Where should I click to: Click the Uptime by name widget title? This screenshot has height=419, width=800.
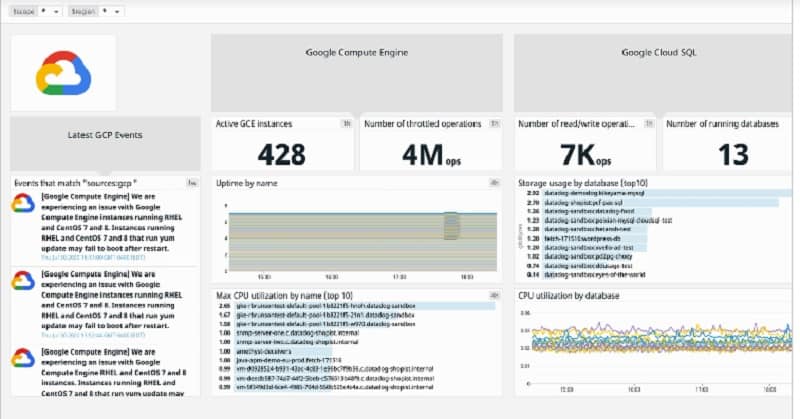click(246, 183)
